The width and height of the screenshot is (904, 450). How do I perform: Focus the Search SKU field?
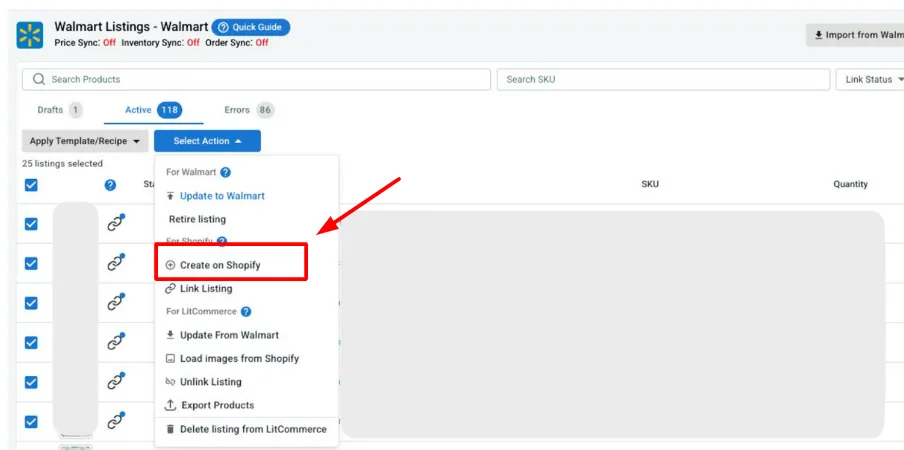(x=663, y=80)
